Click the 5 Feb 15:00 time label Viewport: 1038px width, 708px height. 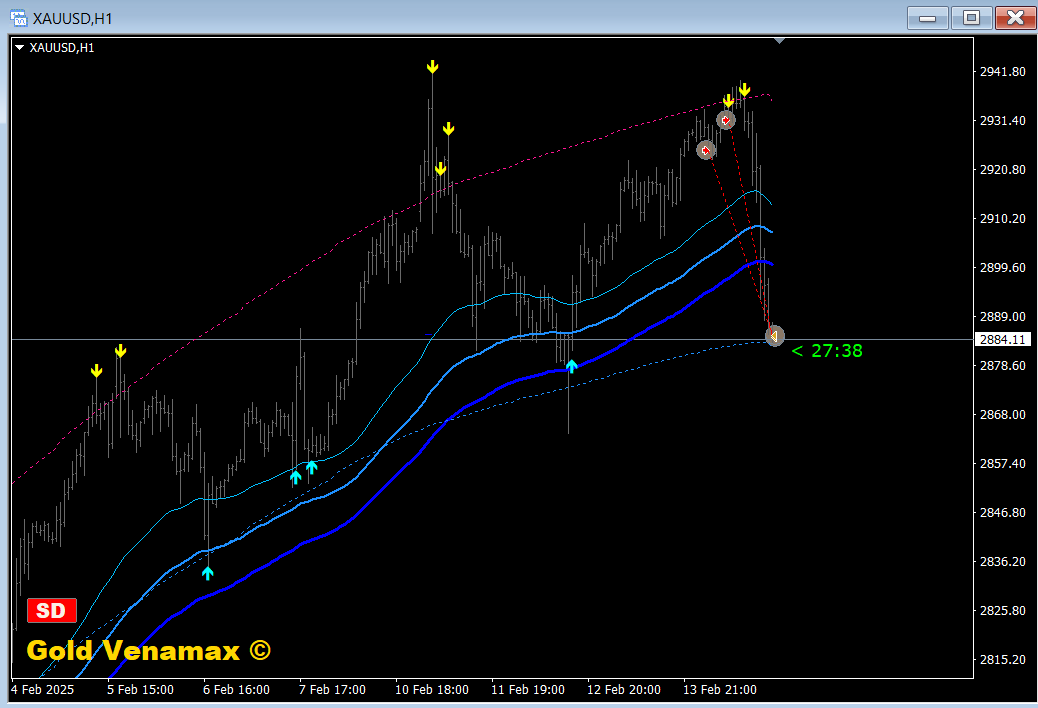coord(140,689)
